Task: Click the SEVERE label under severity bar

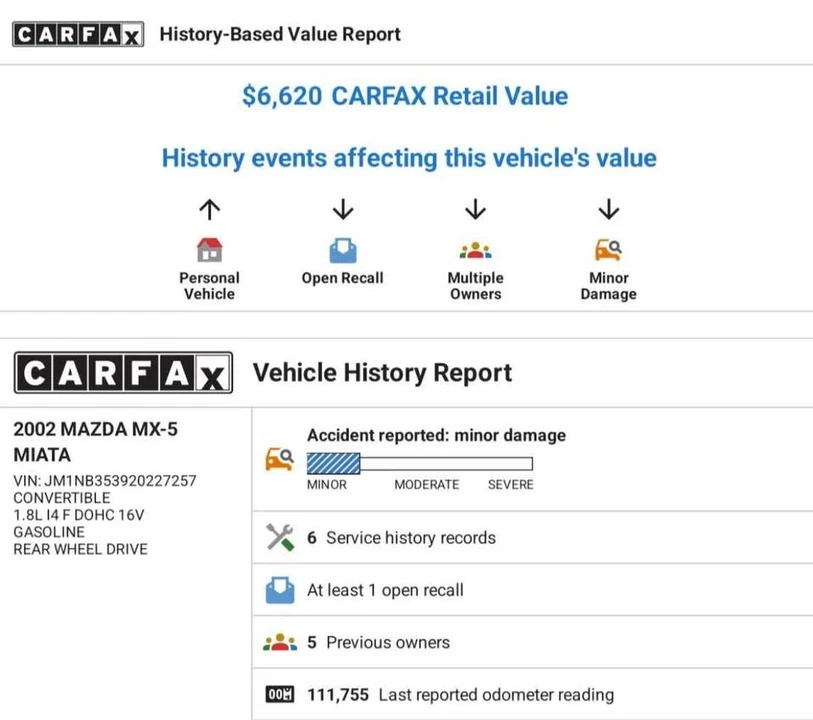Action: coord(511,485)
